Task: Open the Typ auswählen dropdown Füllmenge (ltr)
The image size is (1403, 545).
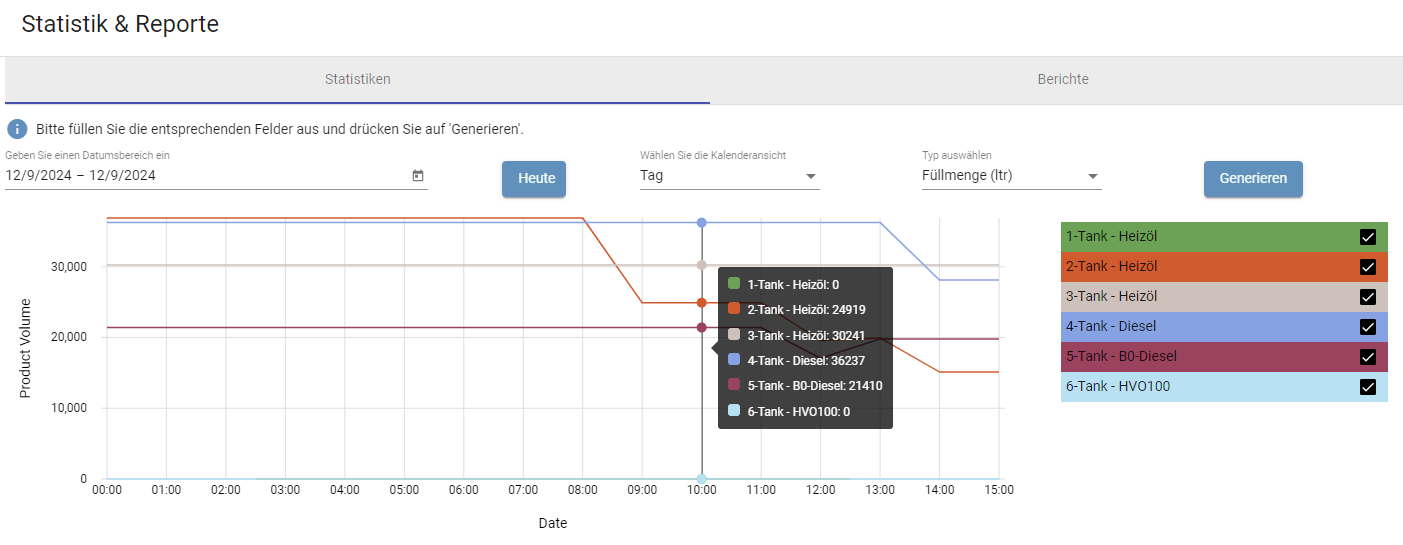Action: tap(1011, 176)
